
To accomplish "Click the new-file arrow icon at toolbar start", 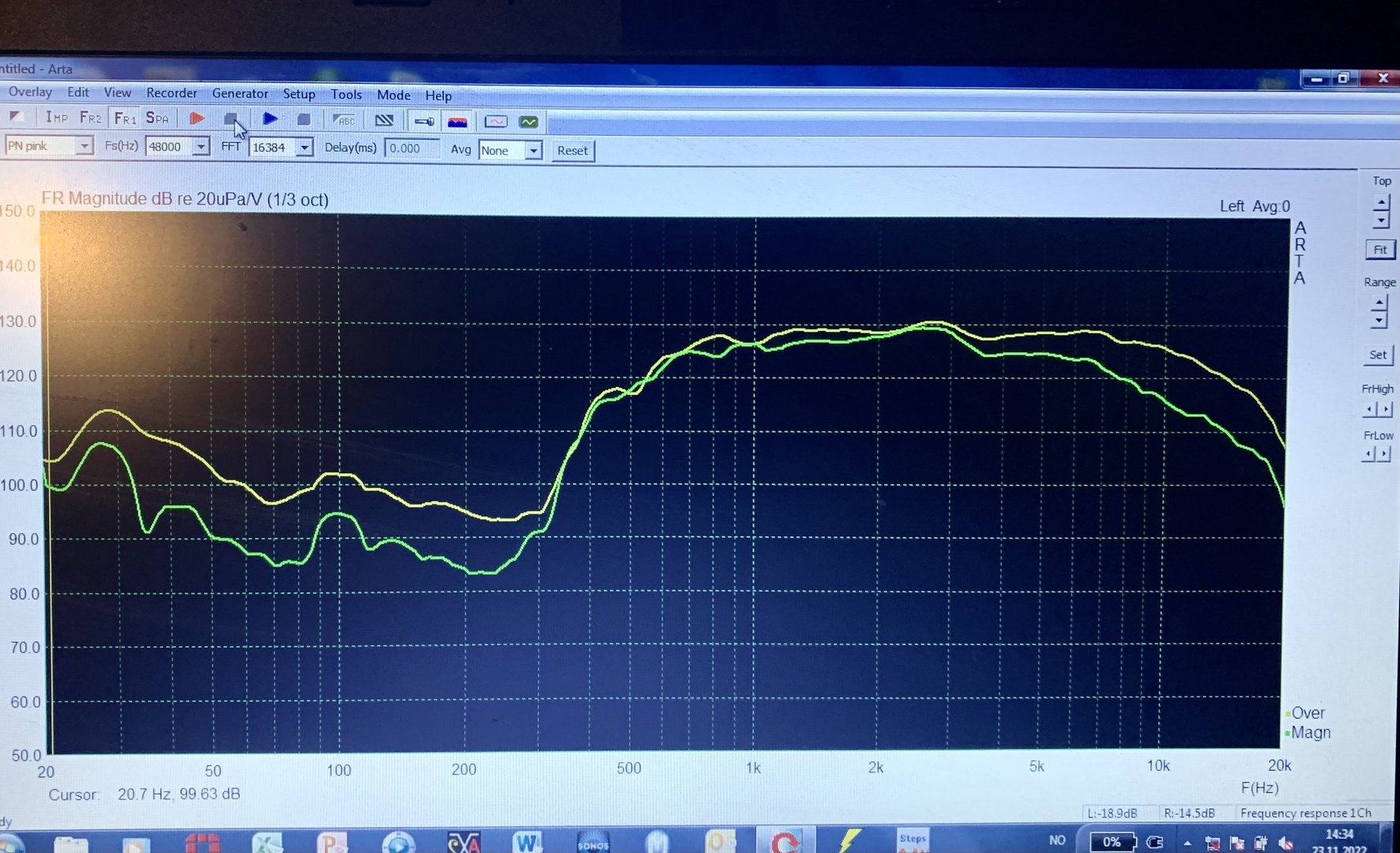I will (x=17, y=117).
